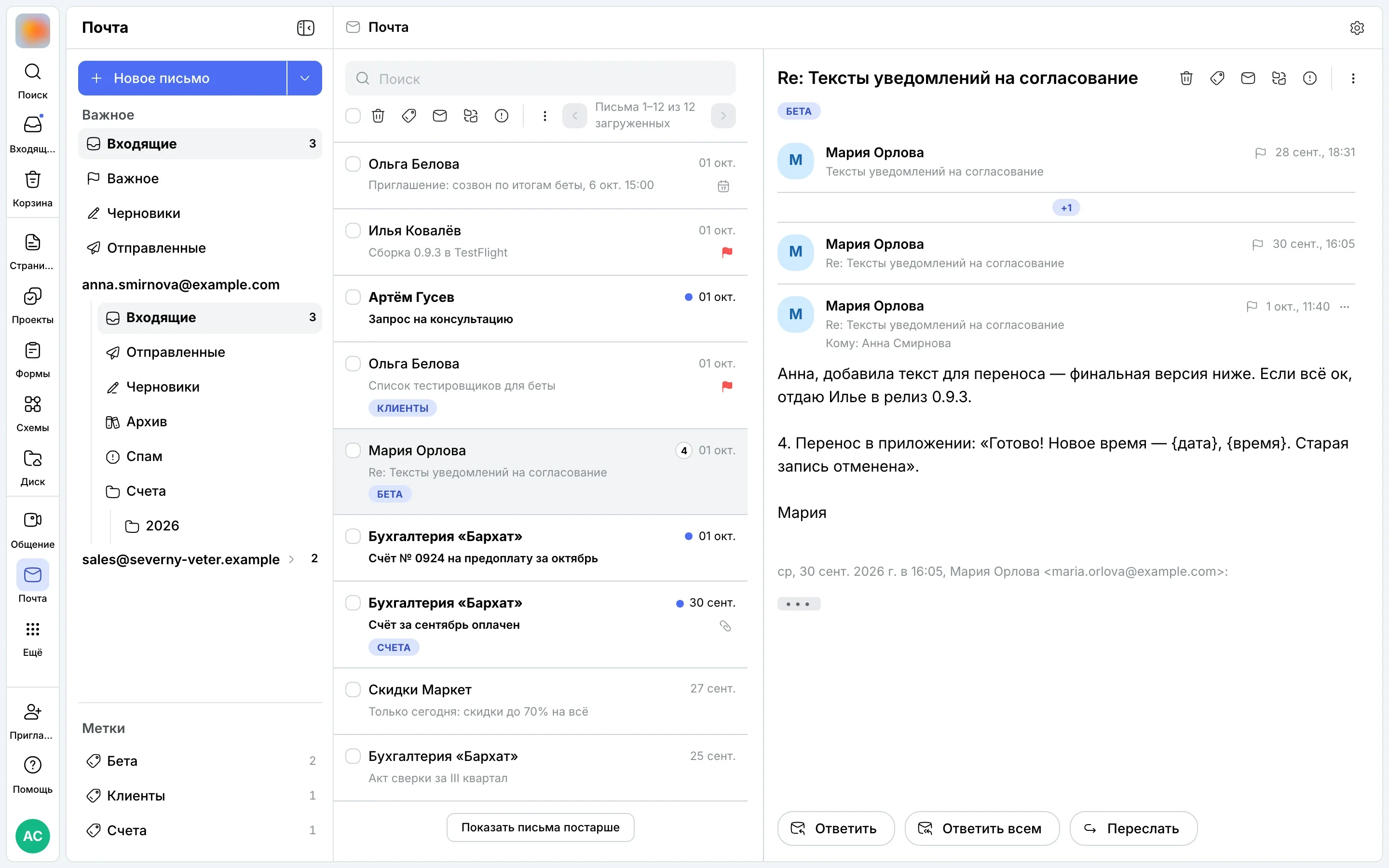Open Диск in left app rail
The height and width of the screenshot is (868, 1389).
pos(33,468)
